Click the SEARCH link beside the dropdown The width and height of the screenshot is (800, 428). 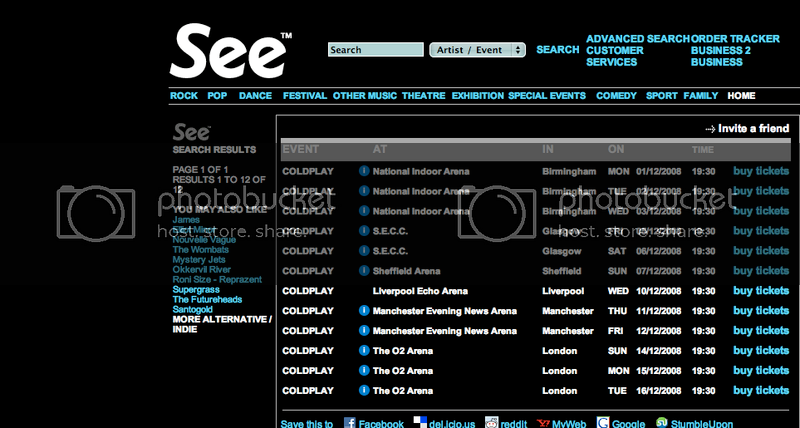pos(558,49)
